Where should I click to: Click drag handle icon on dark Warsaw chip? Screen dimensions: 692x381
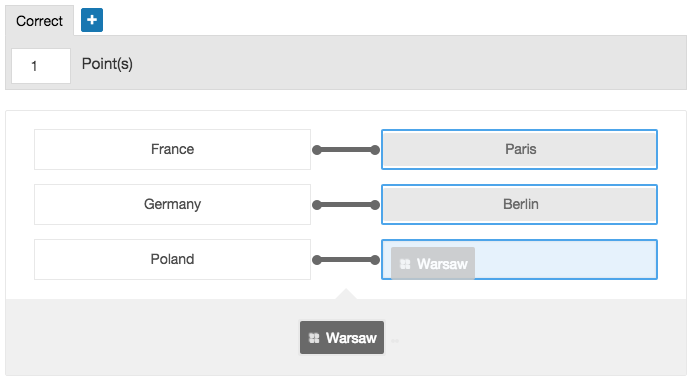point(314,338)
